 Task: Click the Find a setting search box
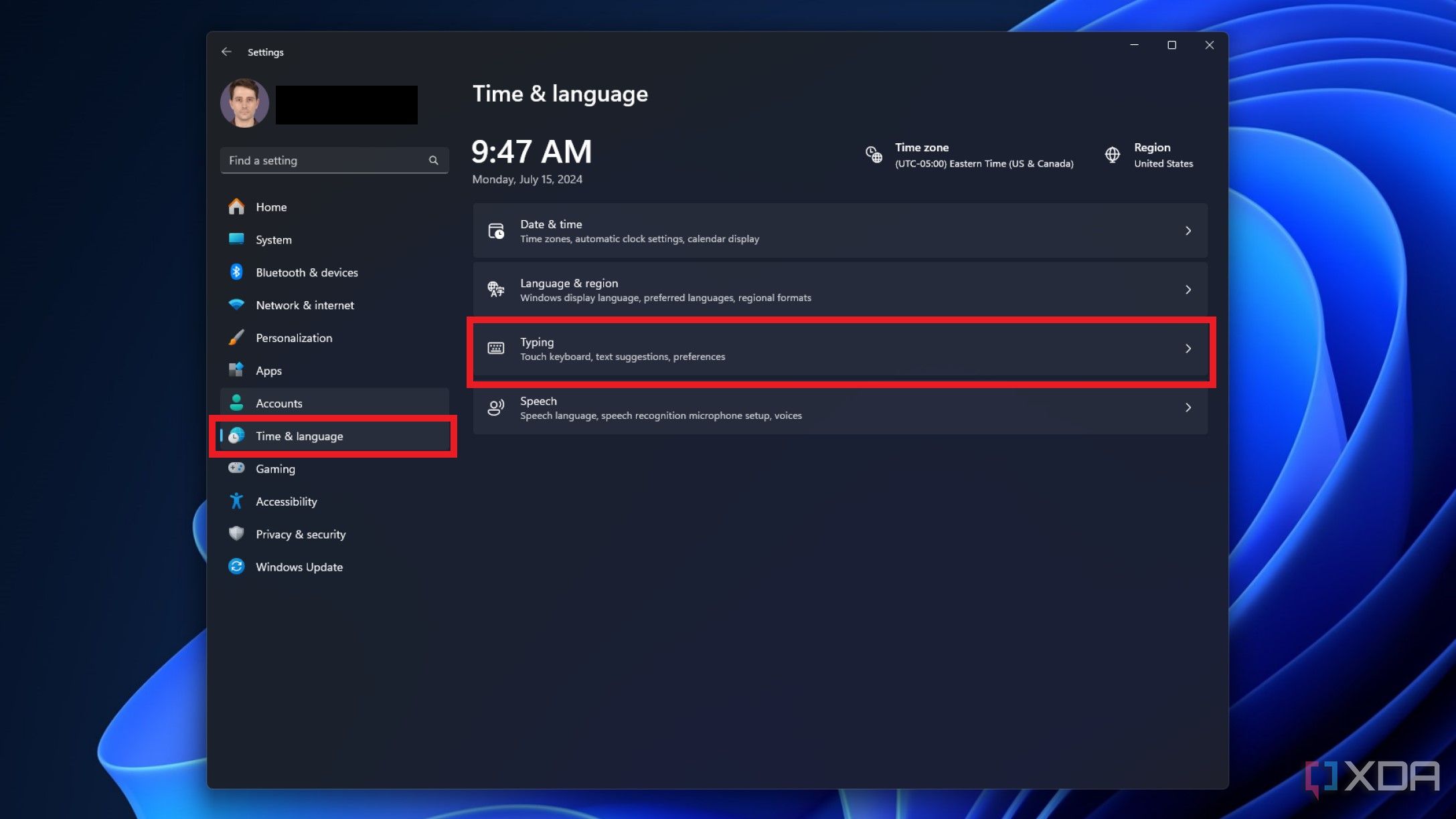click(334, 161)
